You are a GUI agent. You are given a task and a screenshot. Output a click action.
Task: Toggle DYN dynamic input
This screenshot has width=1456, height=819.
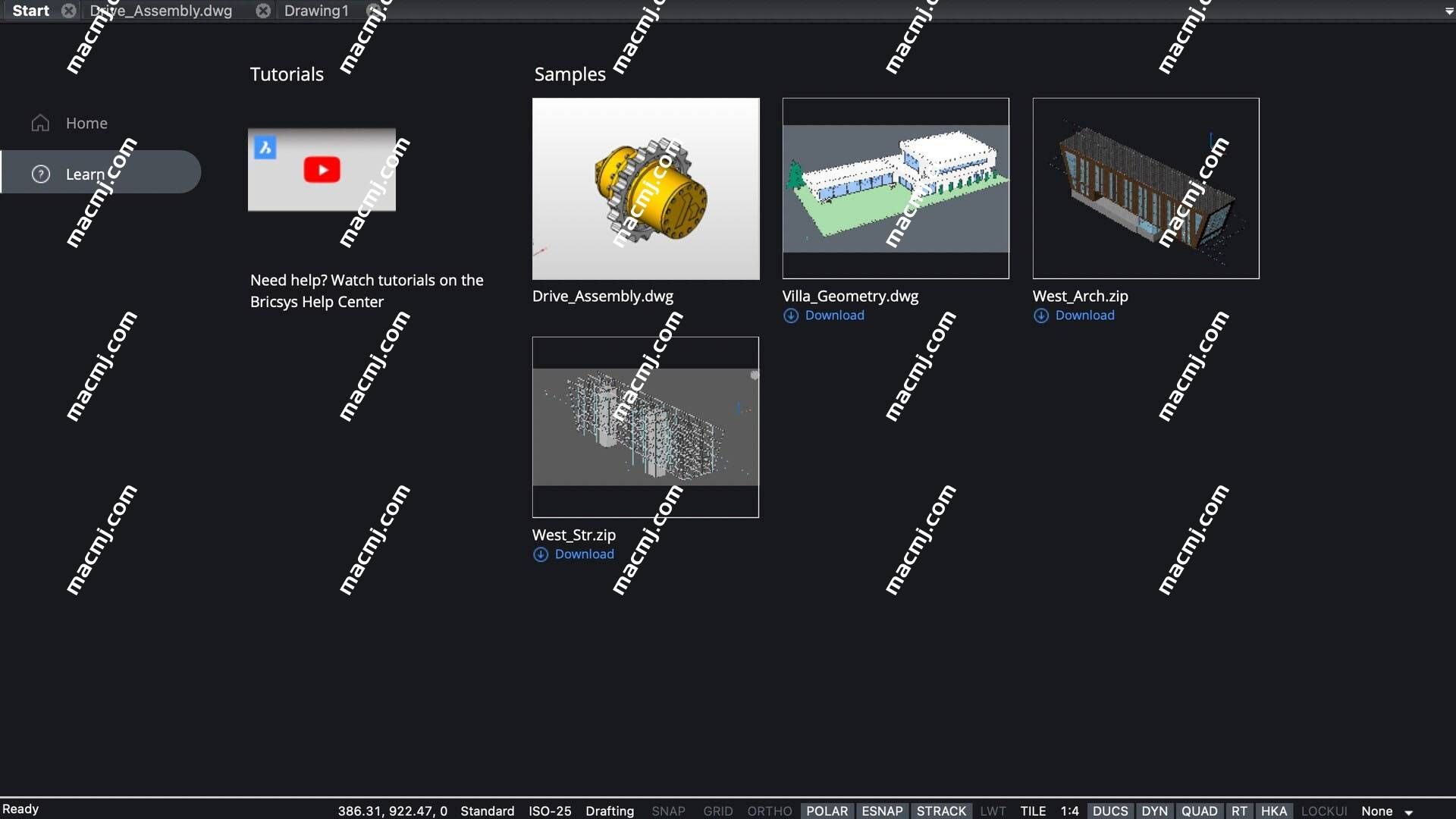pos(1154,811)
